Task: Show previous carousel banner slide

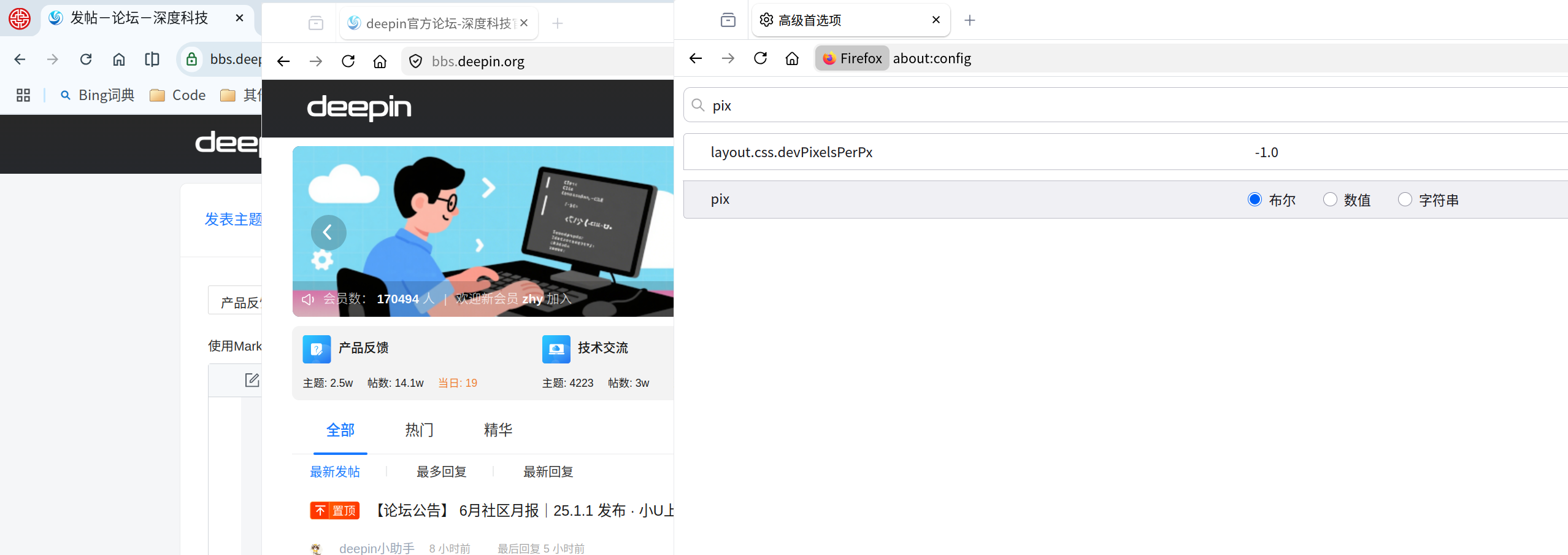Action: tap(328, 232)
